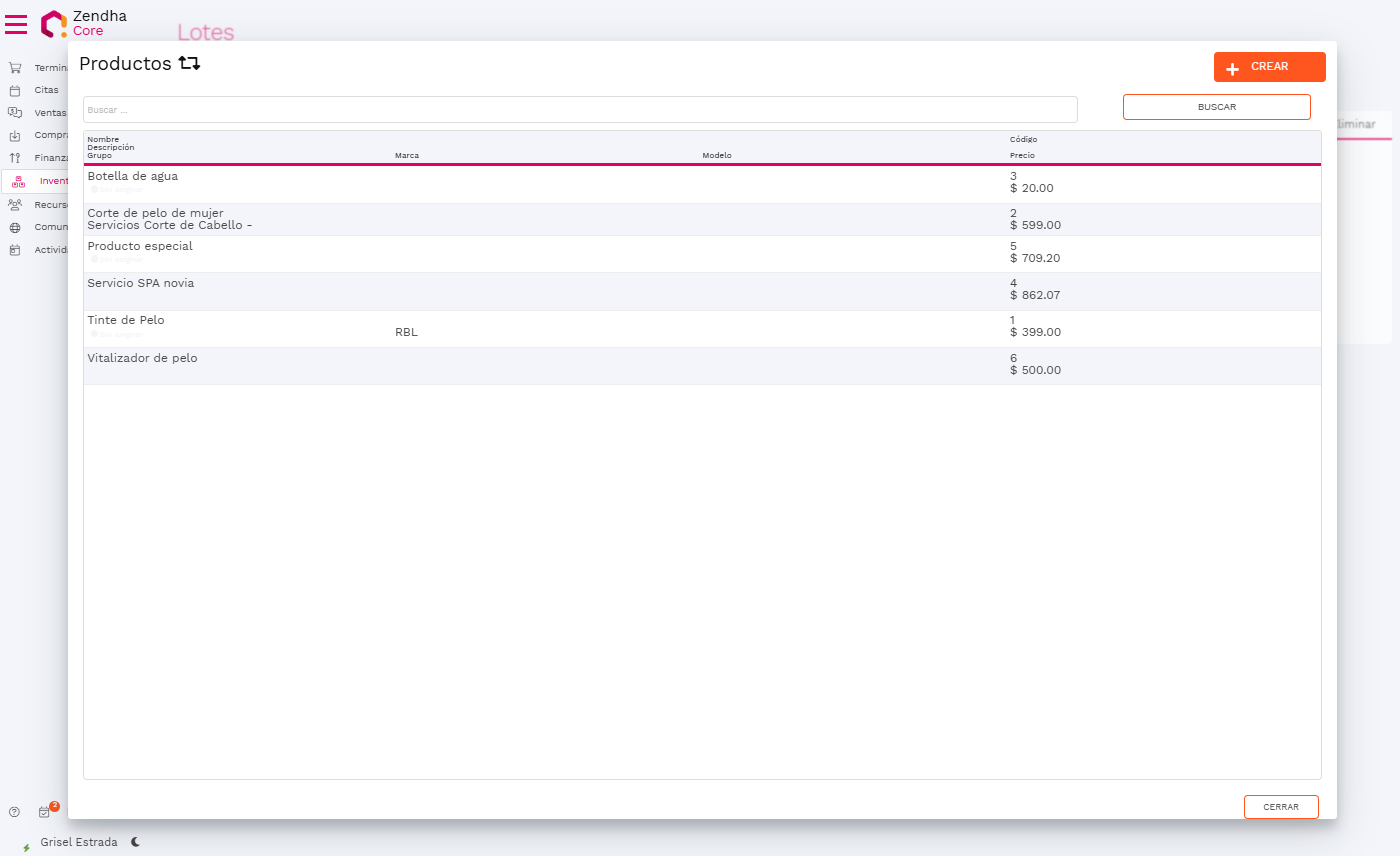This screenshot has height=856, width=1400.
Task: Open the Finanzas sidebar icon
Action: tap(15, 158)
